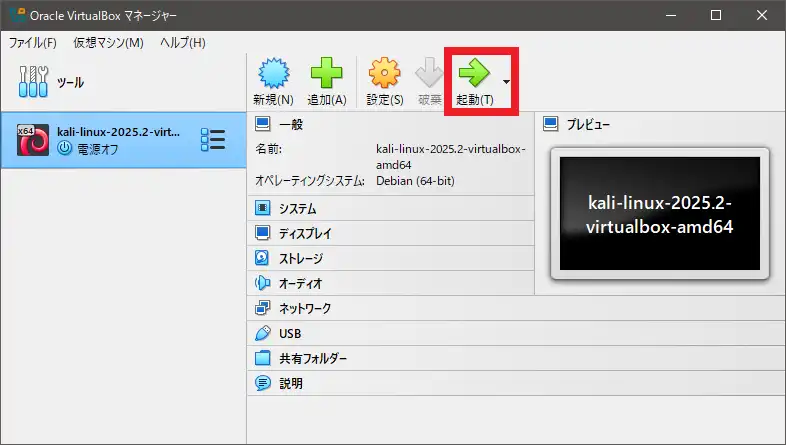
Task: Open the ファイル(F) menu
Action: tap(33, 43)
